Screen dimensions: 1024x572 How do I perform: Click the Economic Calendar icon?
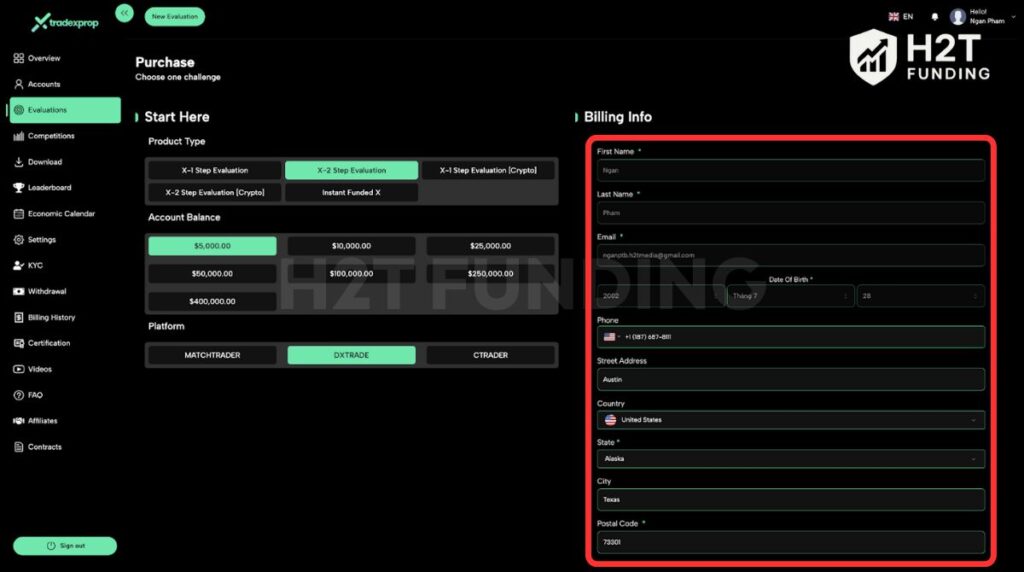[x=18, y=214]
